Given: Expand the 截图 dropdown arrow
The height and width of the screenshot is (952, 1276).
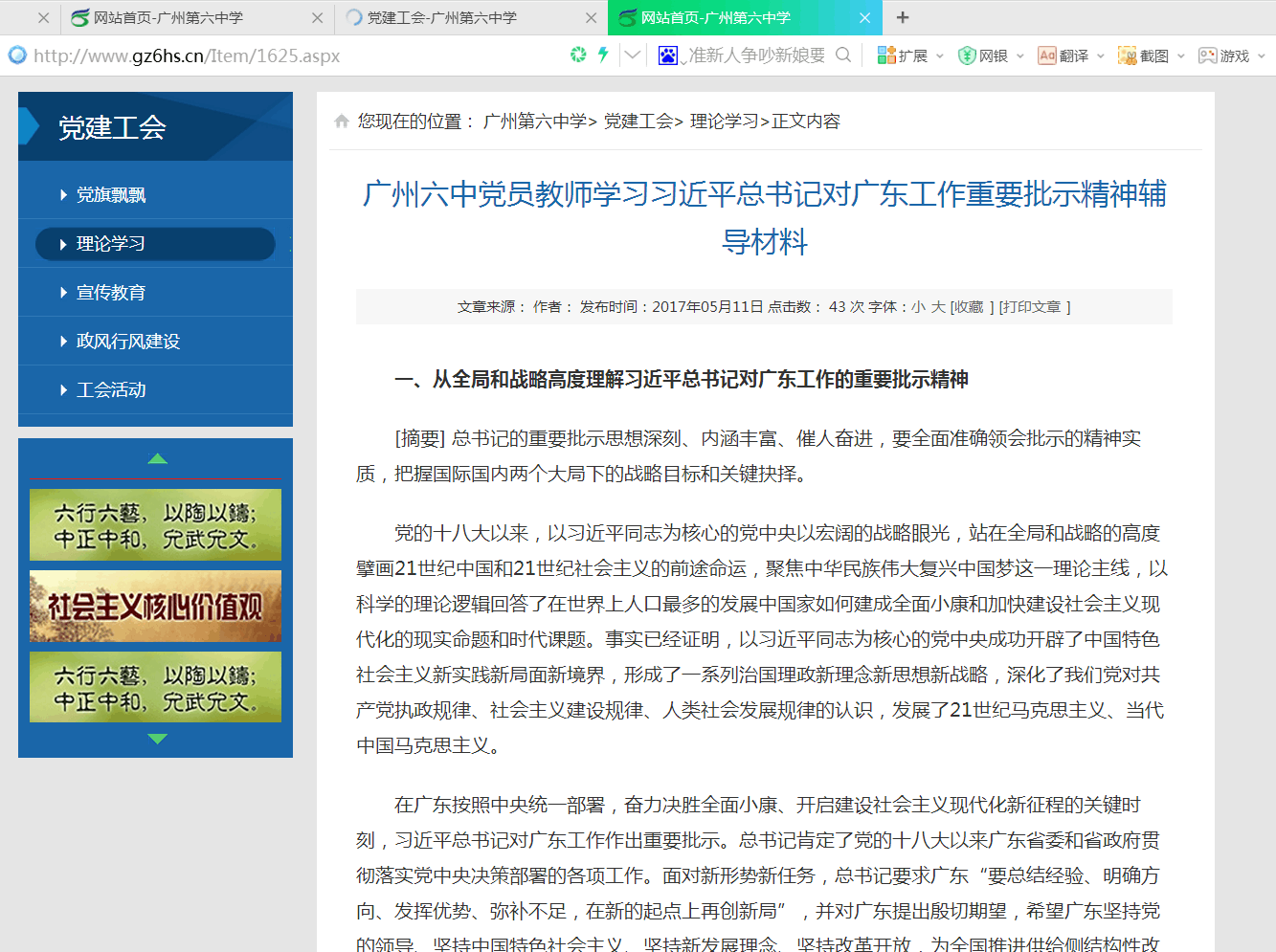Looking at the screenshot, I should tap(1181, 56).
